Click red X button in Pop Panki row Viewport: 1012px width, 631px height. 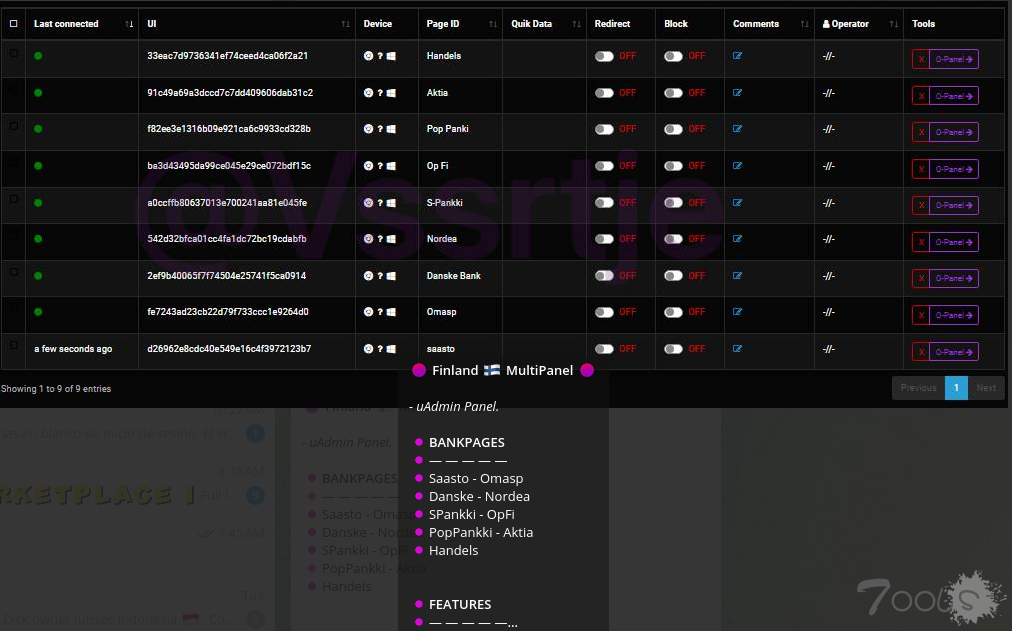[921, 132]
